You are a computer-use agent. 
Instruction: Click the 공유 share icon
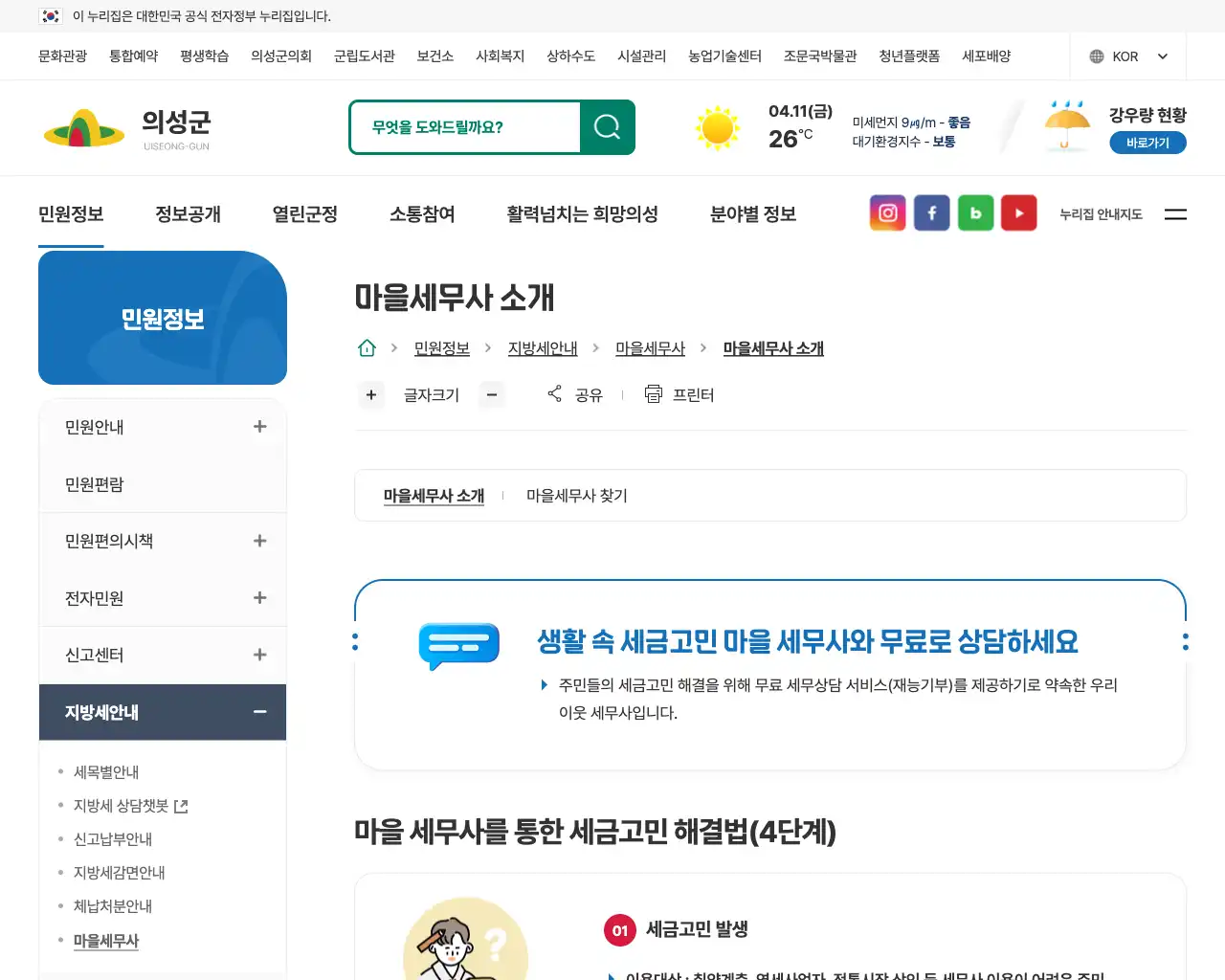[573, 394]
